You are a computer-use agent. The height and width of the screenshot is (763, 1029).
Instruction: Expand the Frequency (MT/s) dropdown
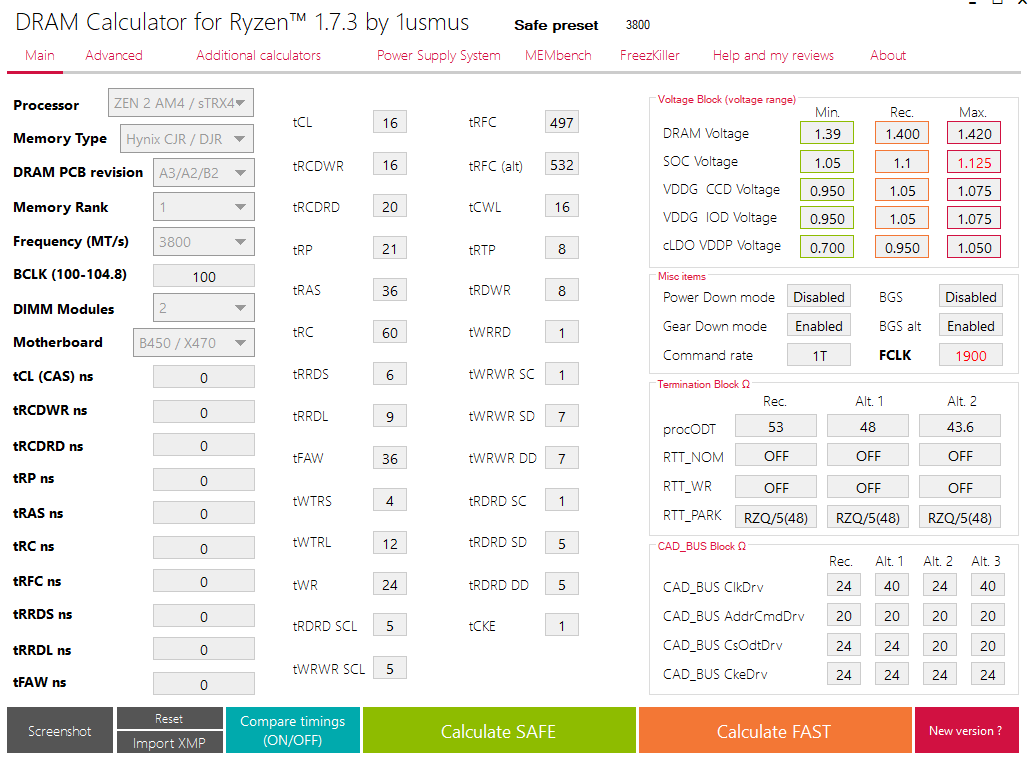point(203,242)
